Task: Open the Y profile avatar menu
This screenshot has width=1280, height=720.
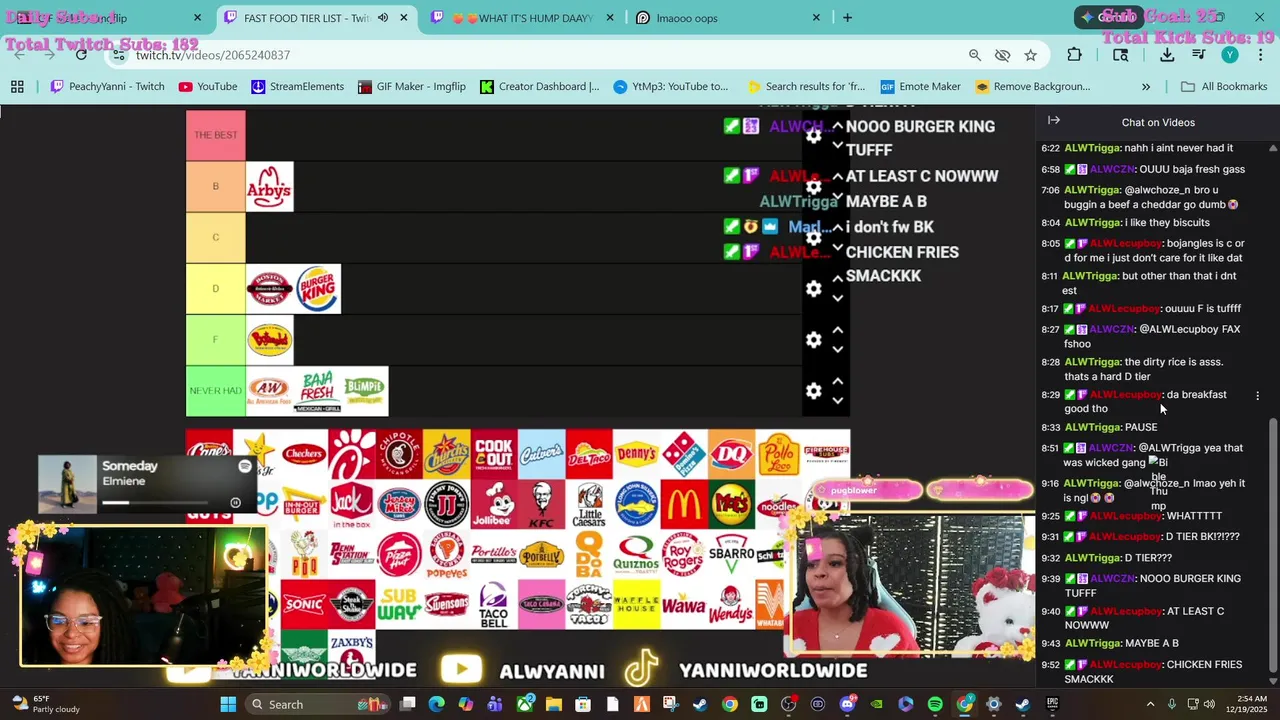Action: coord(1230,55)
